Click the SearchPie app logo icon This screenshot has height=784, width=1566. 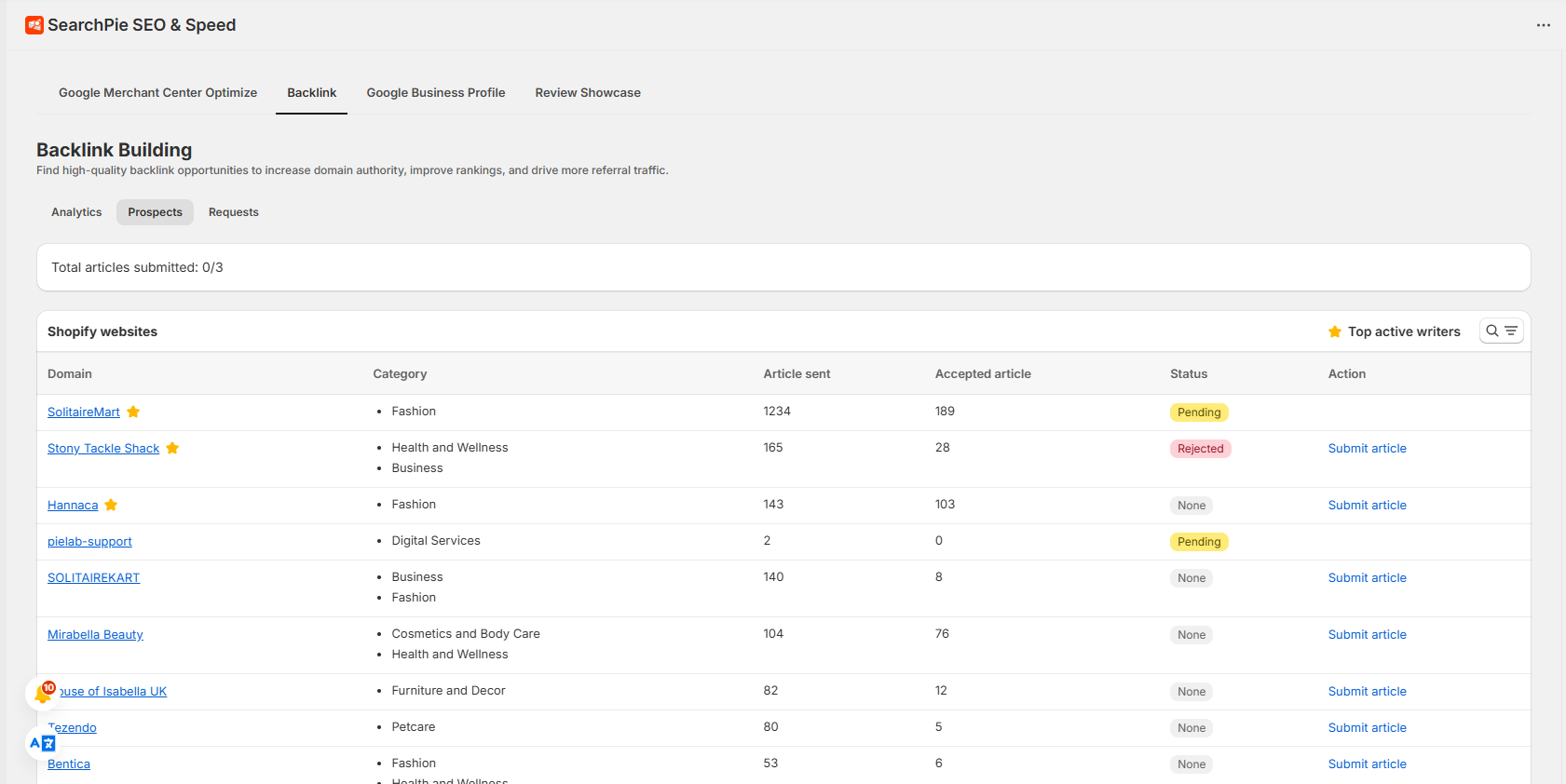click(34, 25)
